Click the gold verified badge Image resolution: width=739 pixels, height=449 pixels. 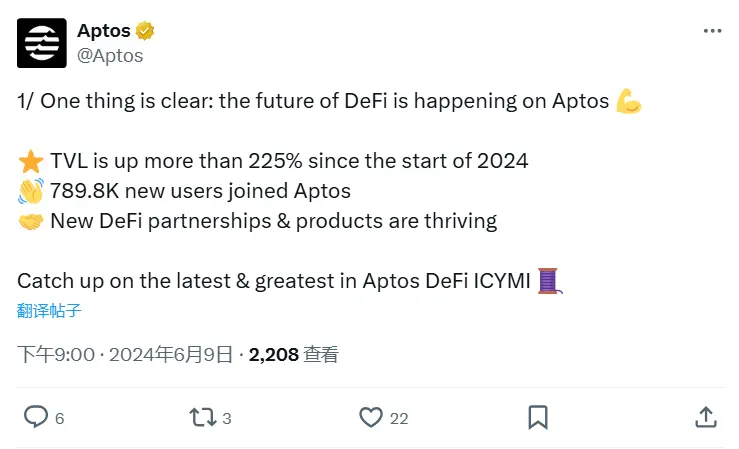tap(145, 31)
